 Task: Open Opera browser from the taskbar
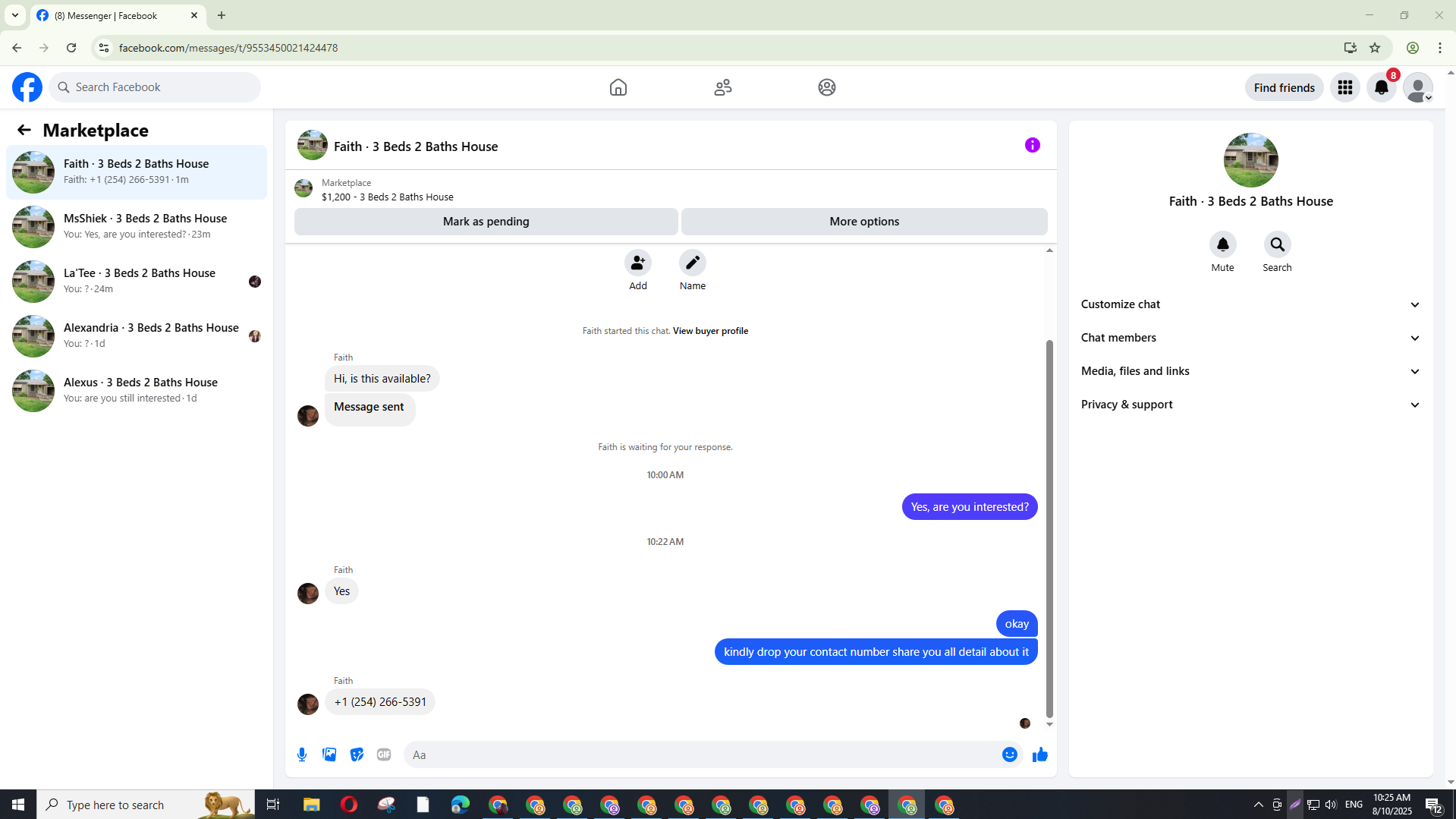(x=349, y=805)
